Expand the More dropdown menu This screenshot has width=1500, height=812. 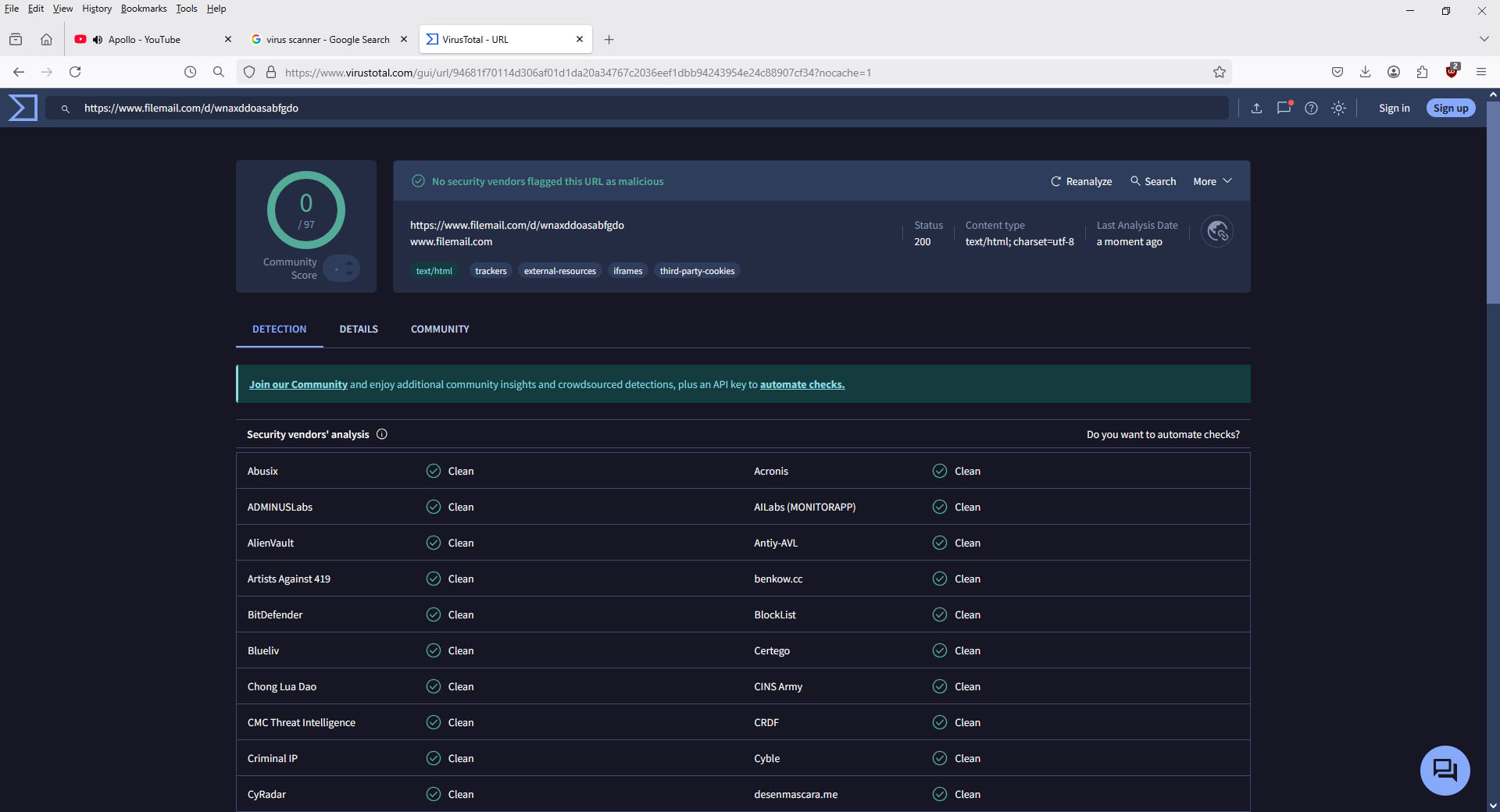[1212, 181]
